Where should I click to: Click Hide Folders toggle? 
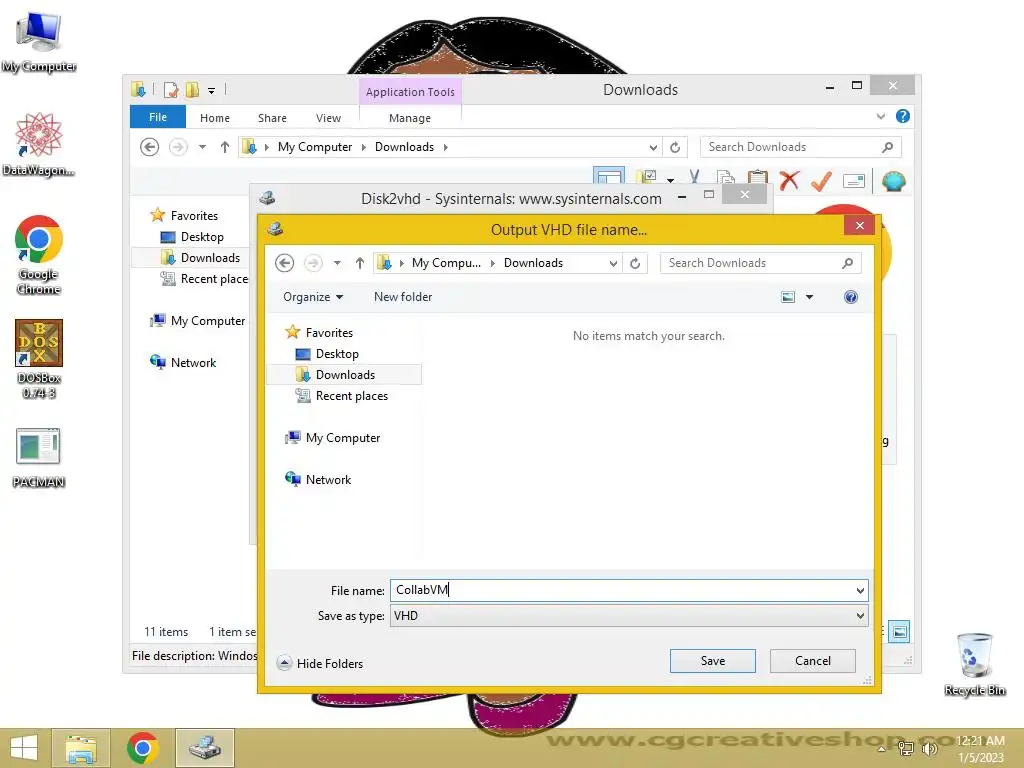pyautogui.click(x=320, y=664)
